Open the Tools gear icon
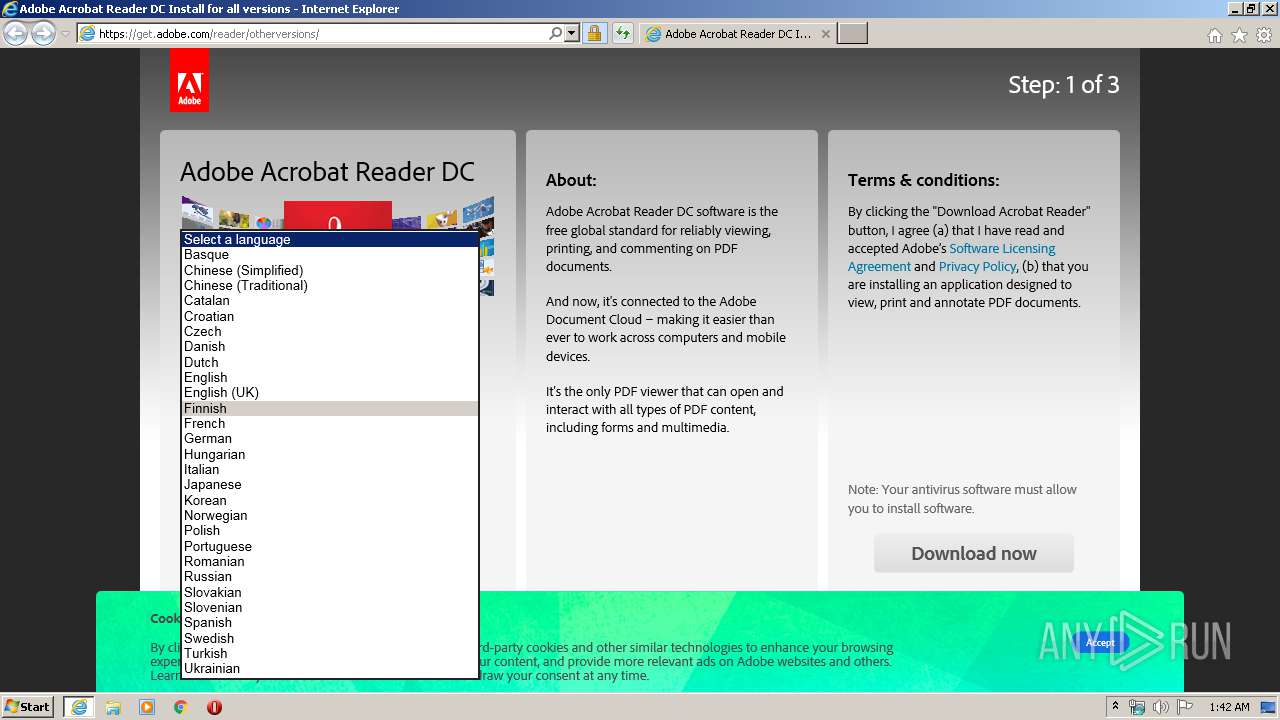This screenshot has width=1280, height=720. coord(1264,35)
